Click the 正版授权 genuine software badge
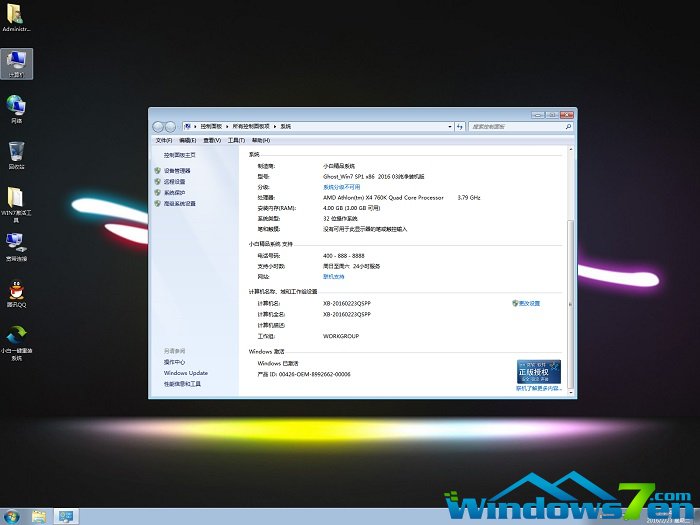Image resolution: width=700 pixels, height=525 pixels. [538, 371]
